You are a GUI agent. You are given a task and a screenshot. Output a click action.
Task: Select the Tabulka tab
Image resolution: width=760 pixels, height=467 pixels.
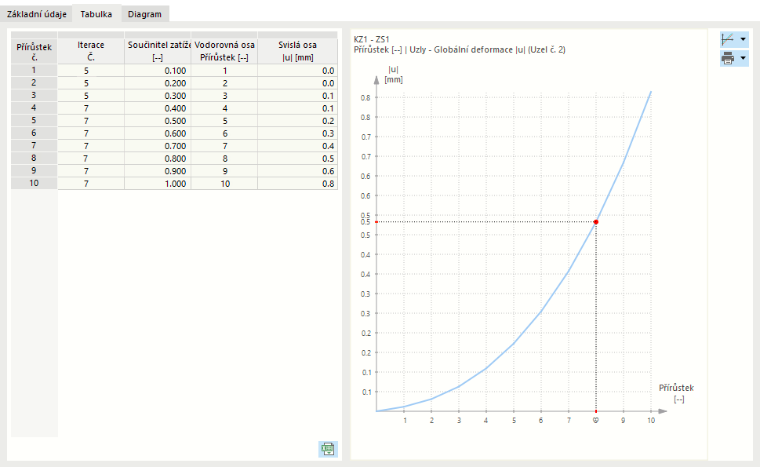tap(96, 14)
